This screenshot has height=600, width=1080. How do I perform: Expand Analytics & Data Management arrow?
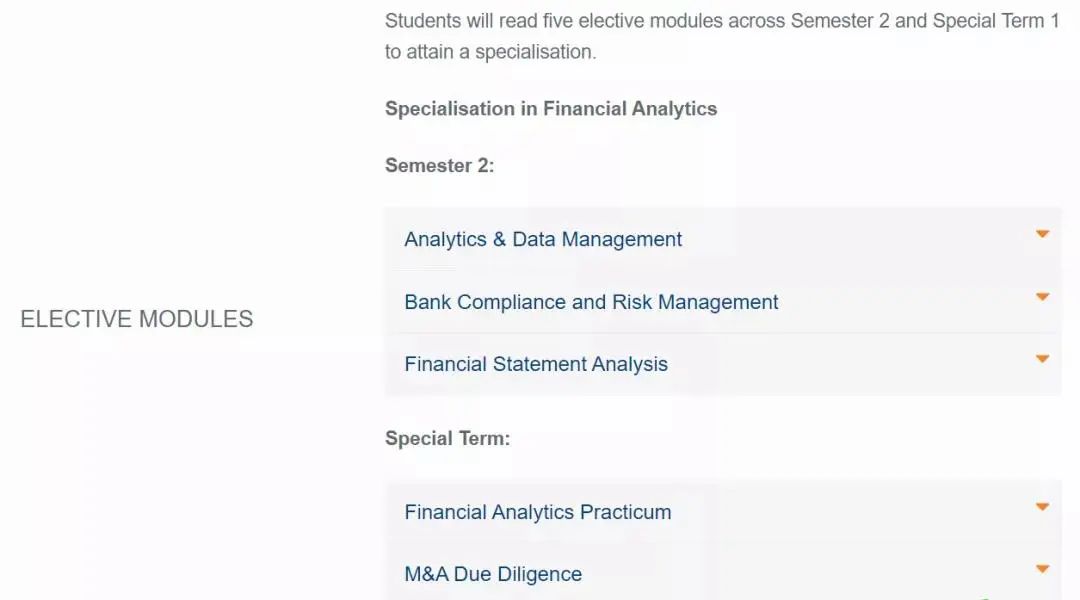click(x=1042, y=234)
